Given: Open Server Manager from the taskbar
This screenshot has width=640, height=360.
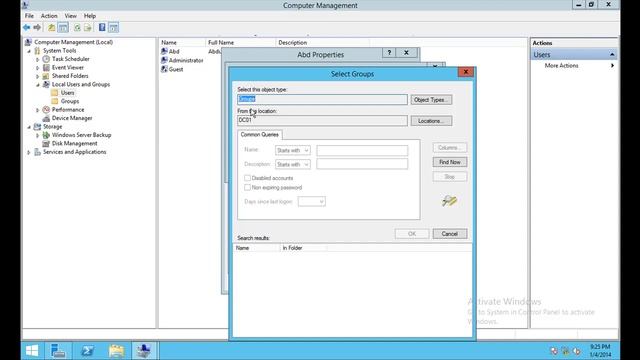Looking at the screenshot, I should tap(58, 351).
